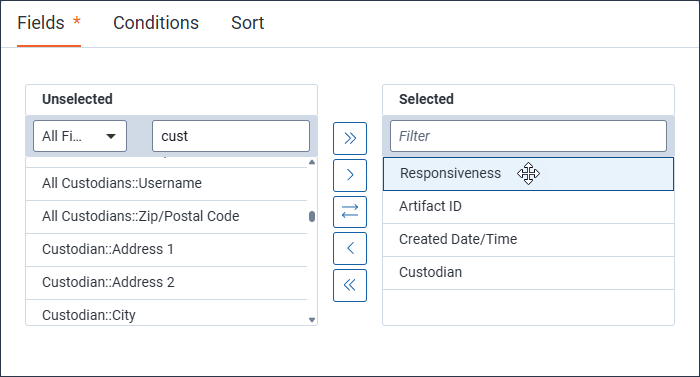Select 'Responsiveness' in the Selected list
The width and height of the screenshot is (700, 377).
[x=528, y=174]
